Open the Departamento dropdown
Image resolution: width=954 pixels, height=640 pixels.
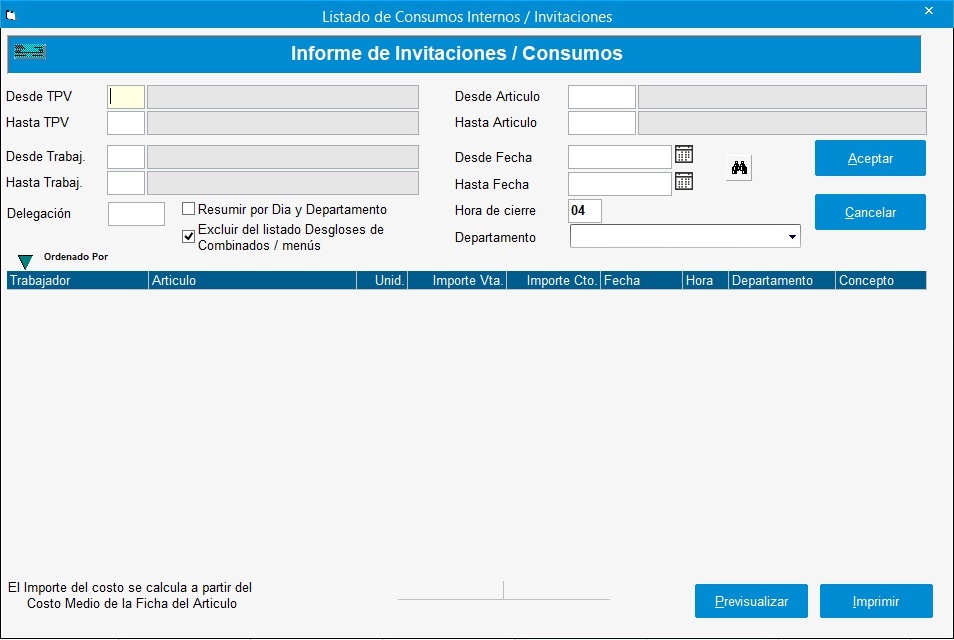793,236
